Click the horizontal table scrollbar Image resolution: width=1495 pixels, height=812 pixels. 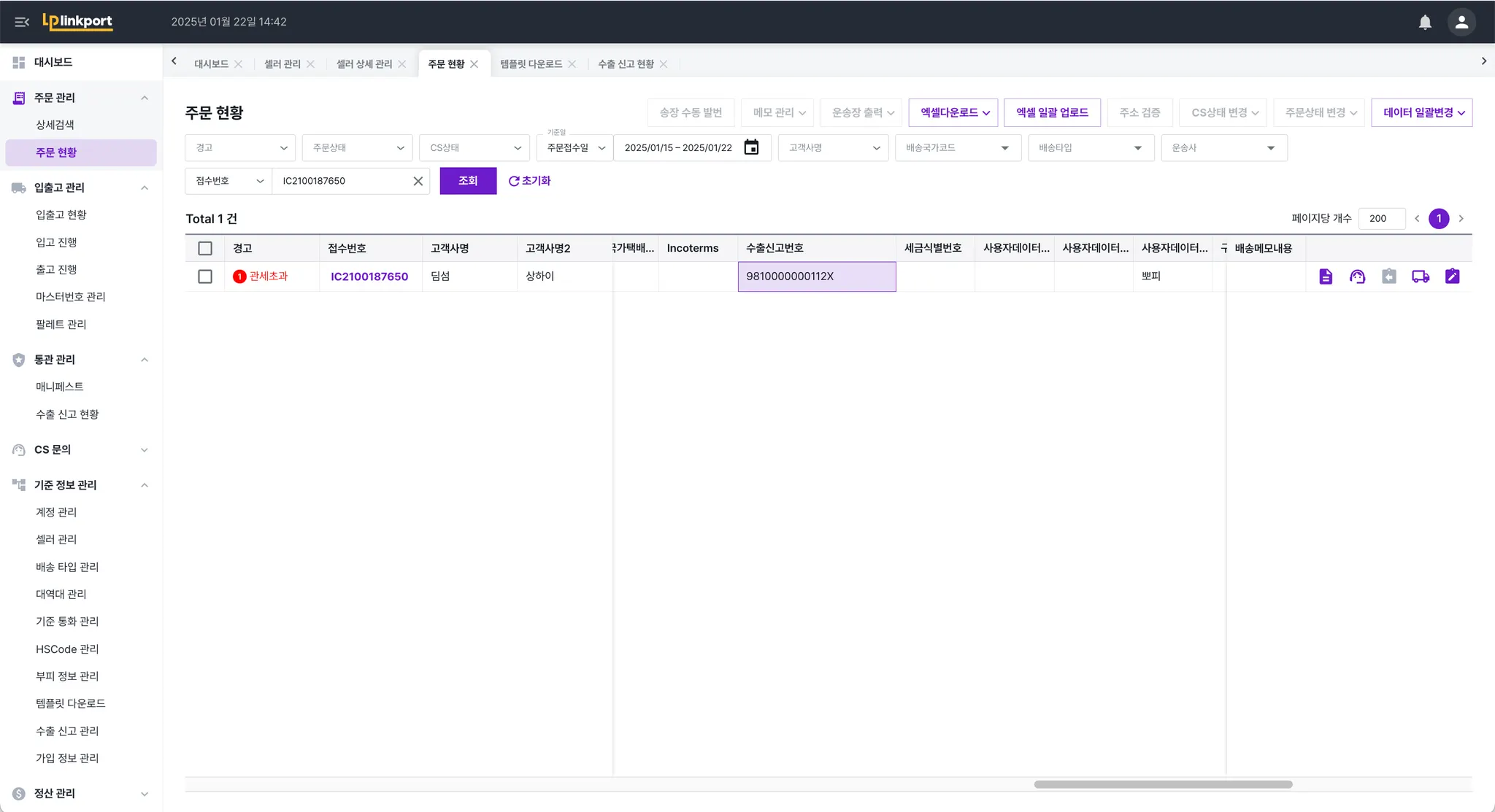coord(1162,784)
